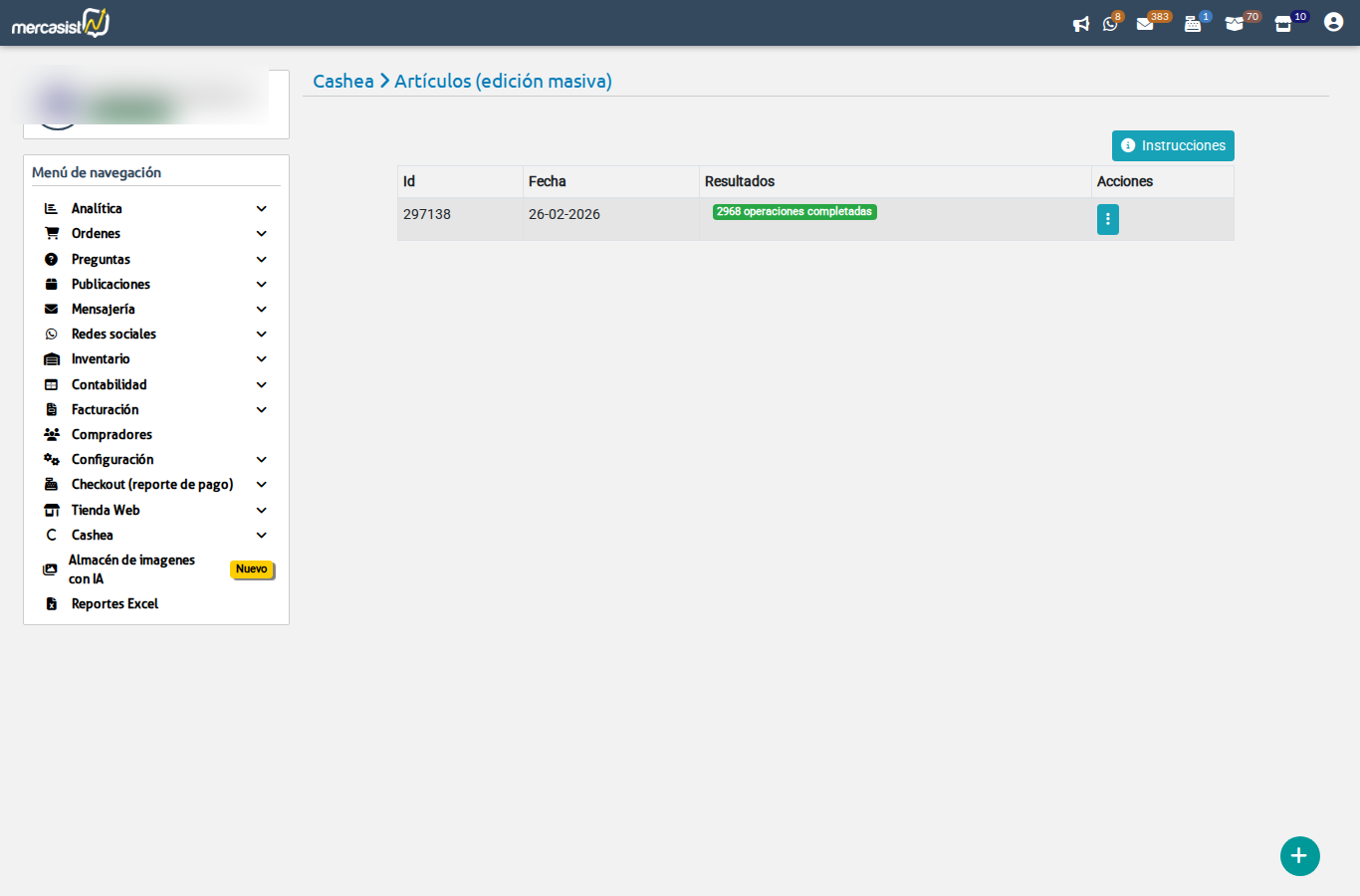The height and width of the screenshot is (896, 1360).
Task: Open the user account profile icon
Action: tap(1333, 22)
